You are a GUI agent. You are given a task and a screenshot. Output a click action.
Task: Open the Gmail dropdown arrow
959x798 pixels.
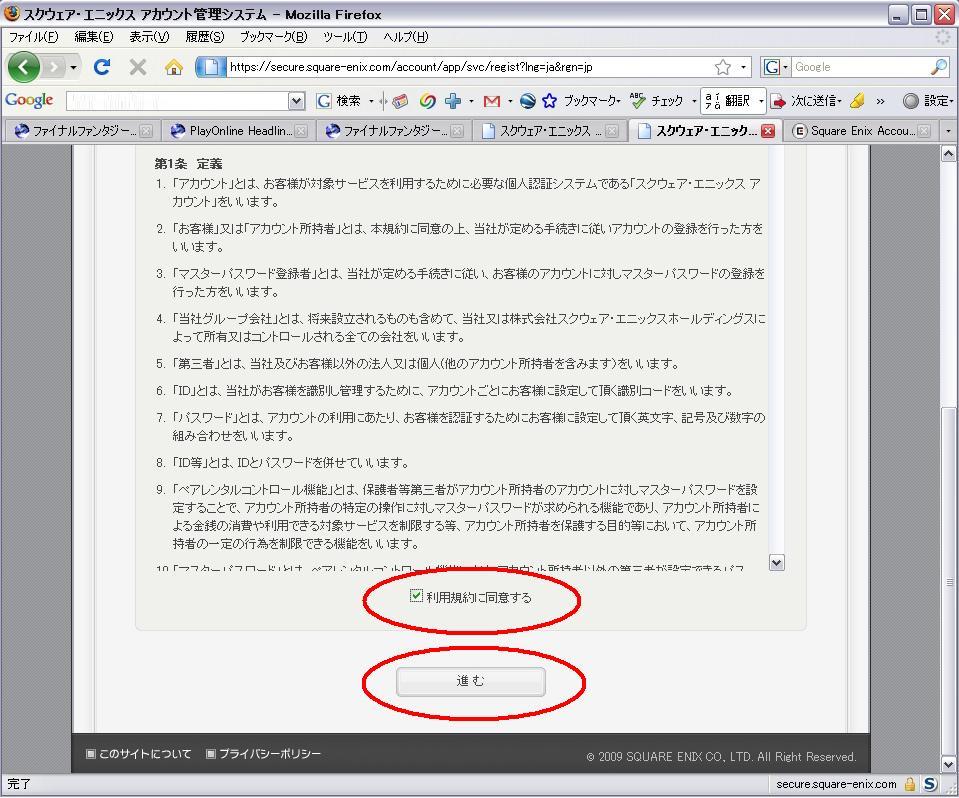coord(509,101)
